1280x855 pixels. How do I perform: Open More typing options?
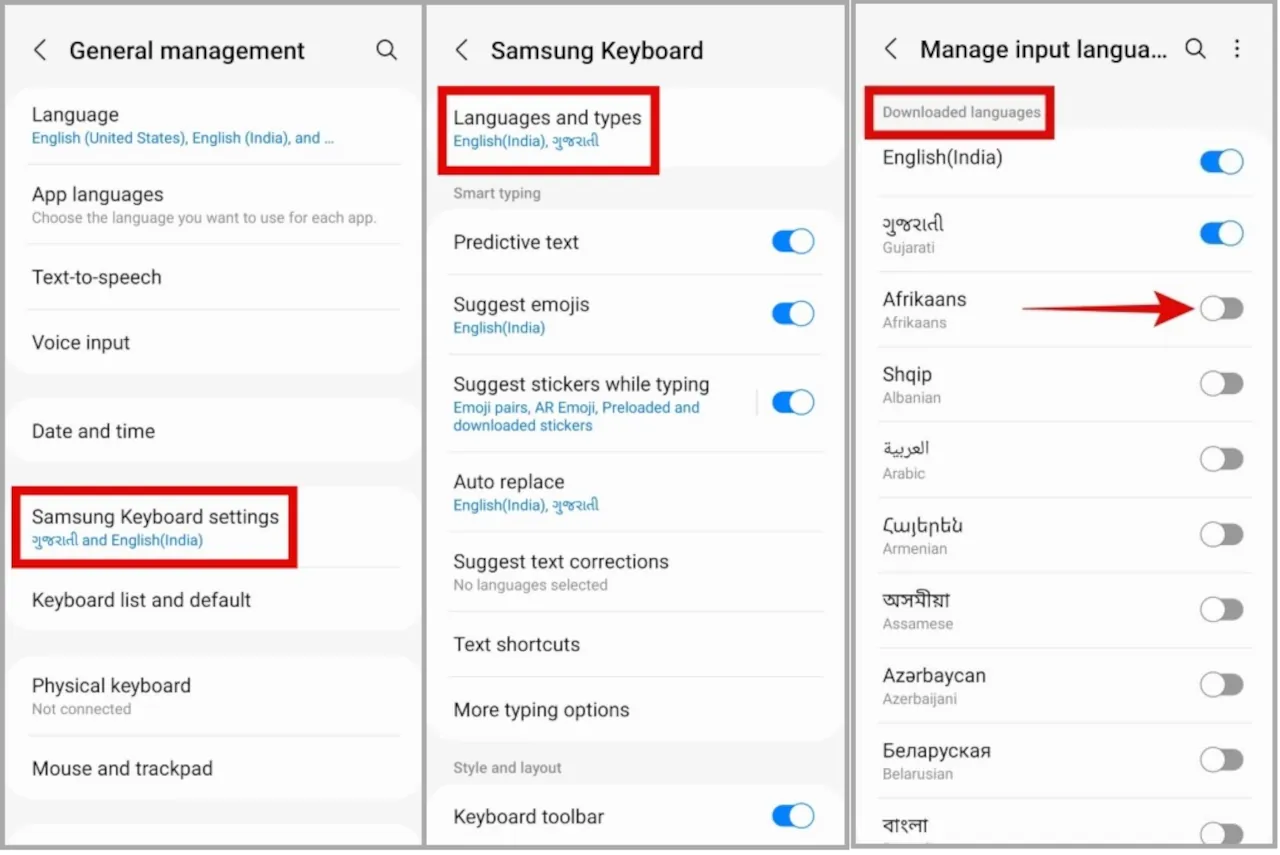[x=636, y=710]
